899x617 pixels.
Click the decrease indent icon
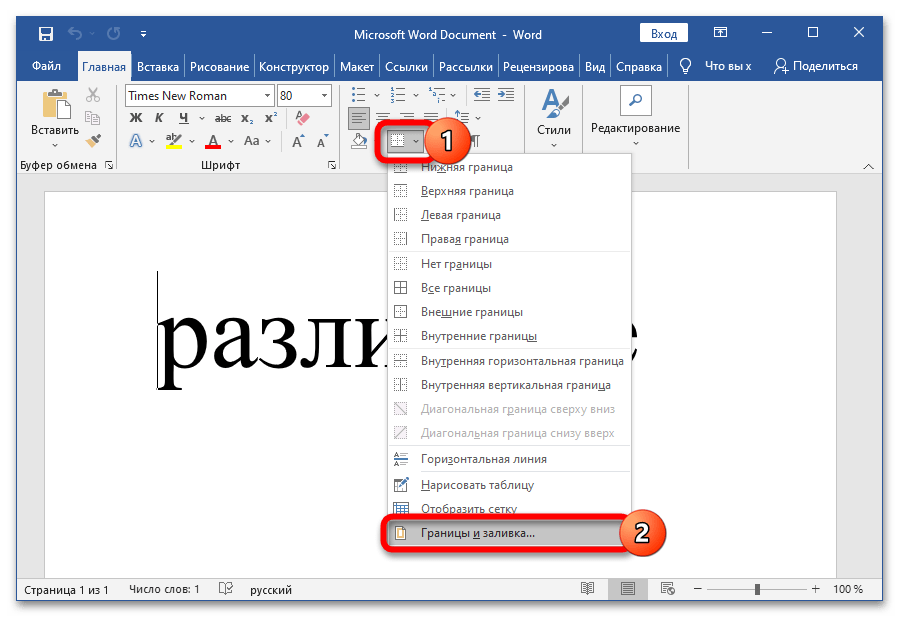(x=482, y=95)
